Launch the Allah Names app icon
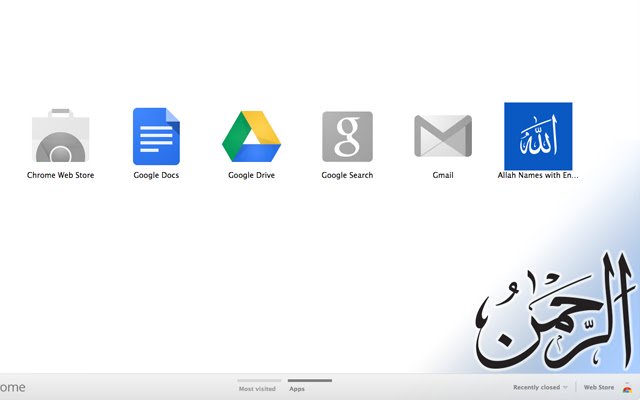This screenshot has height=400, width=640. tap(538, 136)
